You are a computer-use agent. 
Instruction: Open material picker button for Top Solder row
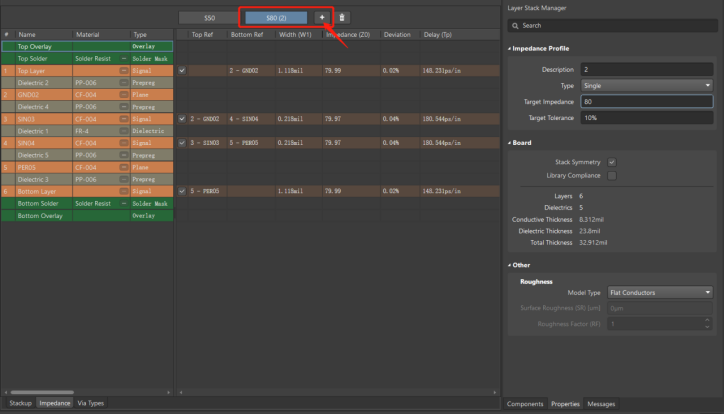[x=123, y=58]
